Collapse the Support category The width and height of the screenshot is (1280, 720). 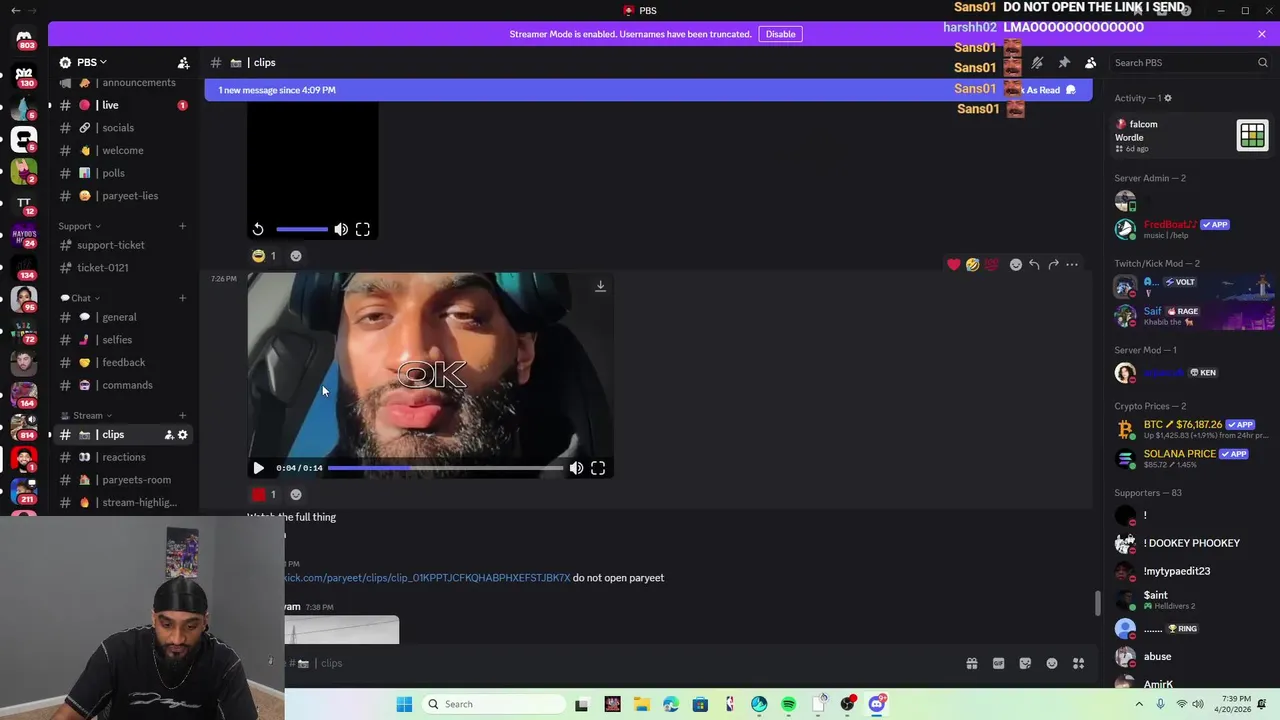(79, 226)
